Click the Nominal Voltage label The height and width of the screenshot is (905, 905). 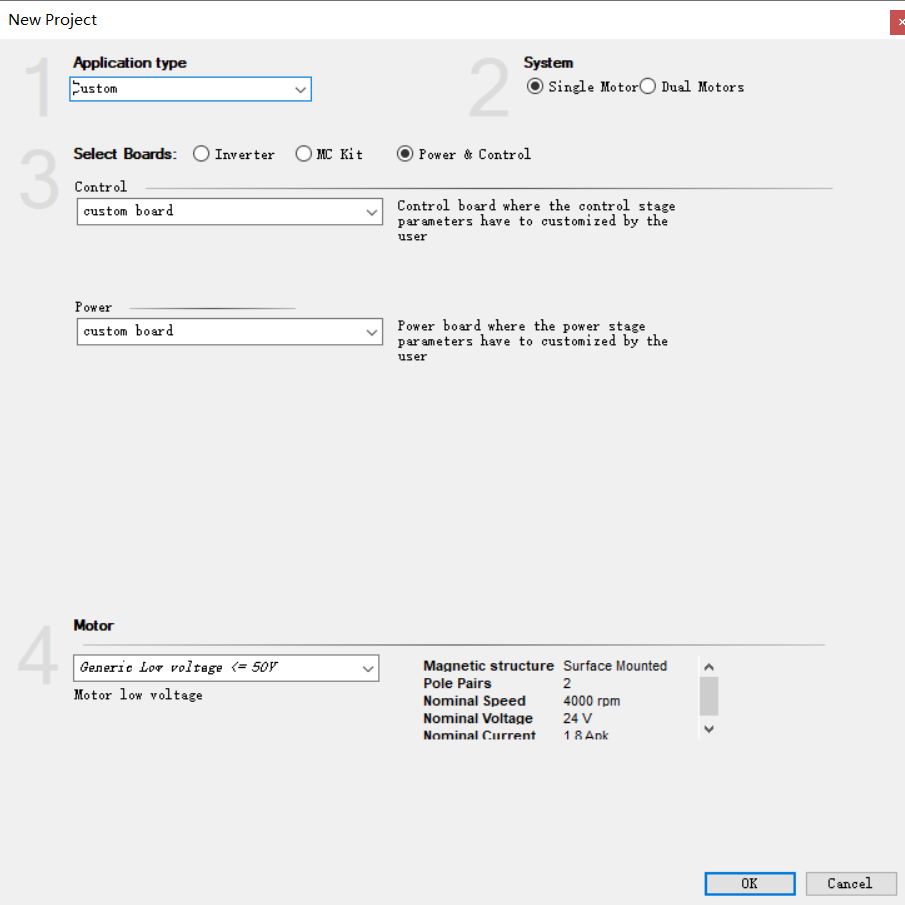point(478,719)
